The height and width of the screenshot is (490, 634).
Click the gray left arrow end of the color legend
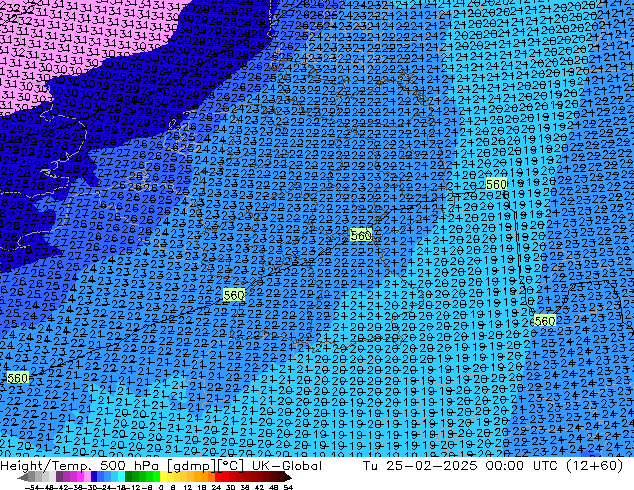click(x=23, y=478)
